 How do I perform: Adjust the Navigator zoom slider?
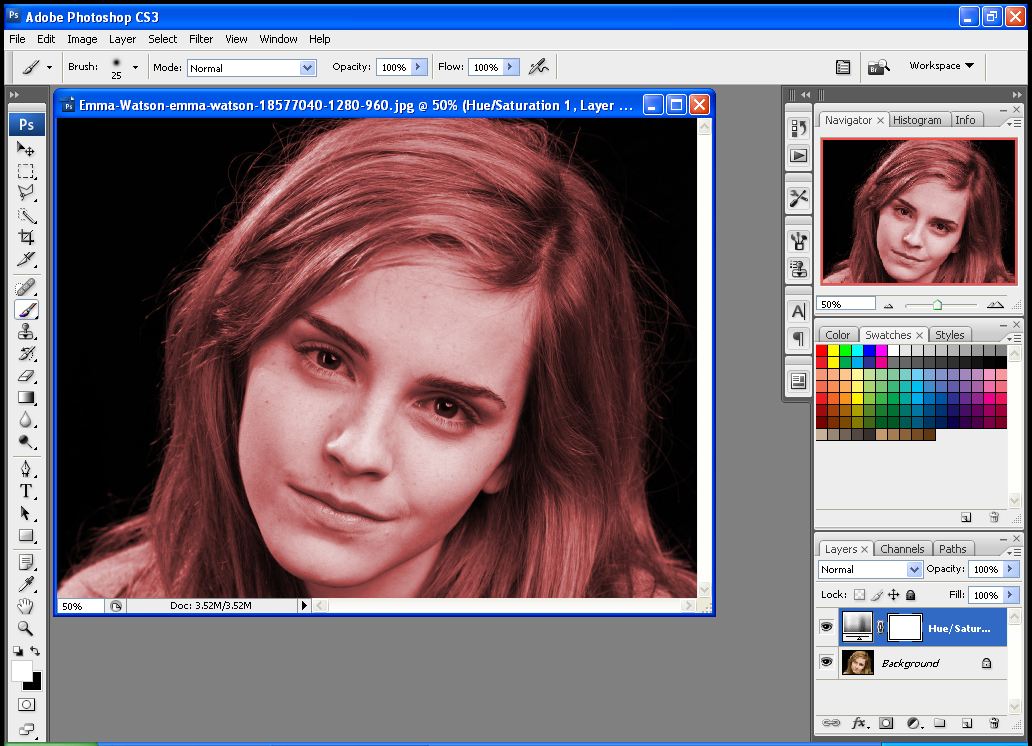pos(937,305)
